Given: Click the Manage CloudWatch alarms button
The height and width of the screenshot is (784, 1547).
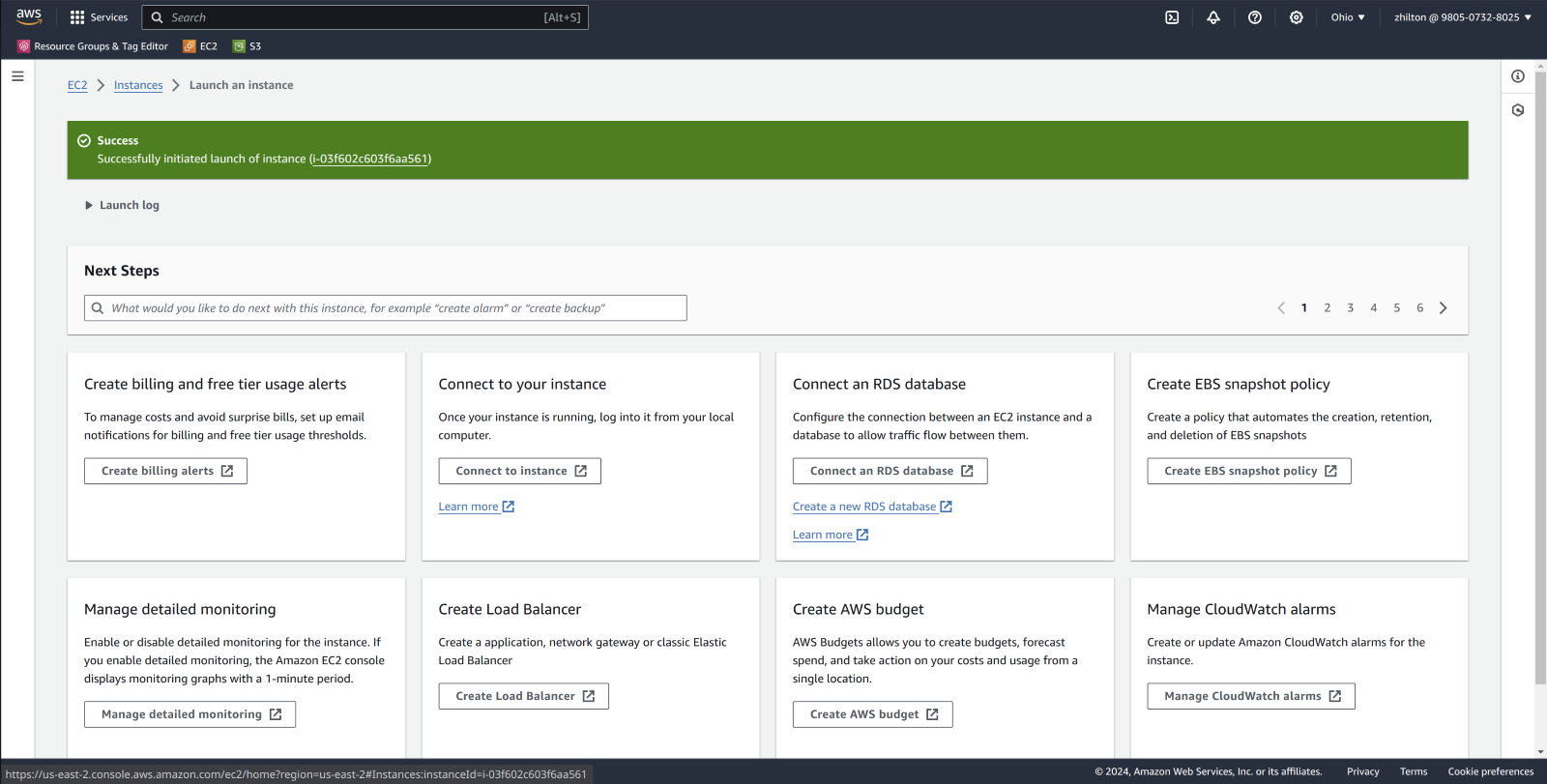Looking at the screenshot, I should pos(1251,696).
